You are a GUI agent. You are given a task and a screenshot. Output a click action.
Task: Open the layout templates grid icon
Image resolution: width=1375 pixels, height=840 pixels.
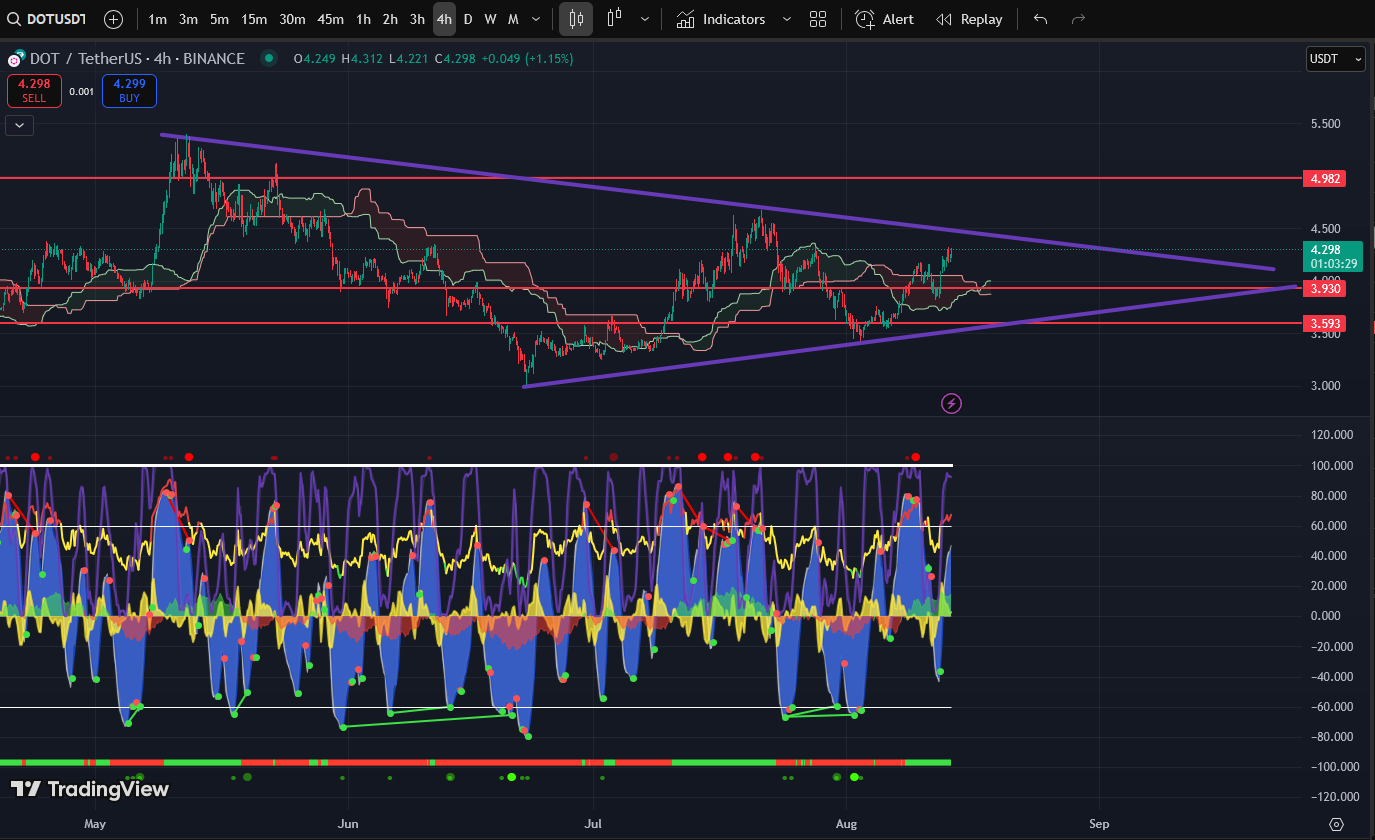(818, 19)
